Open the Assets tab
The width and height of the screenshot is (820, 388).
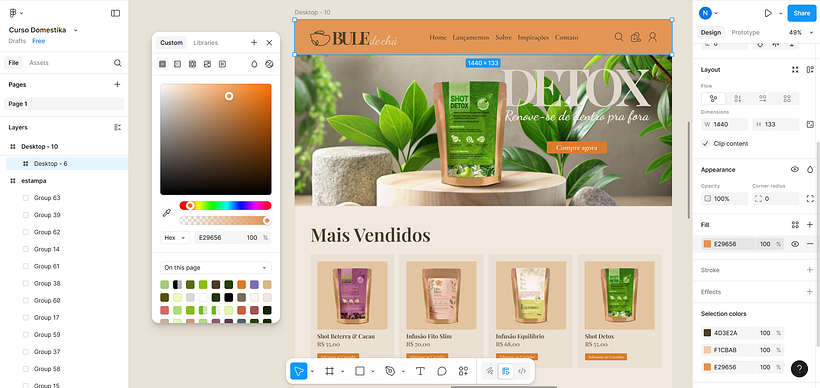pos(39,63)
